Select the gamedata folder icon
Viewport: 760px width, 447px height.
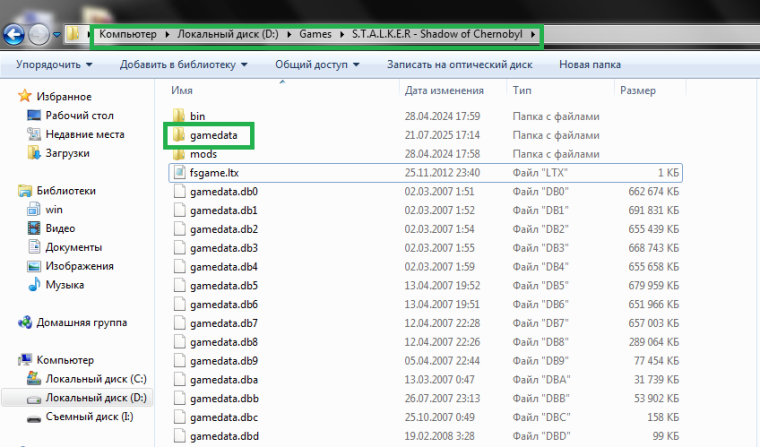(x=179, y=135)
